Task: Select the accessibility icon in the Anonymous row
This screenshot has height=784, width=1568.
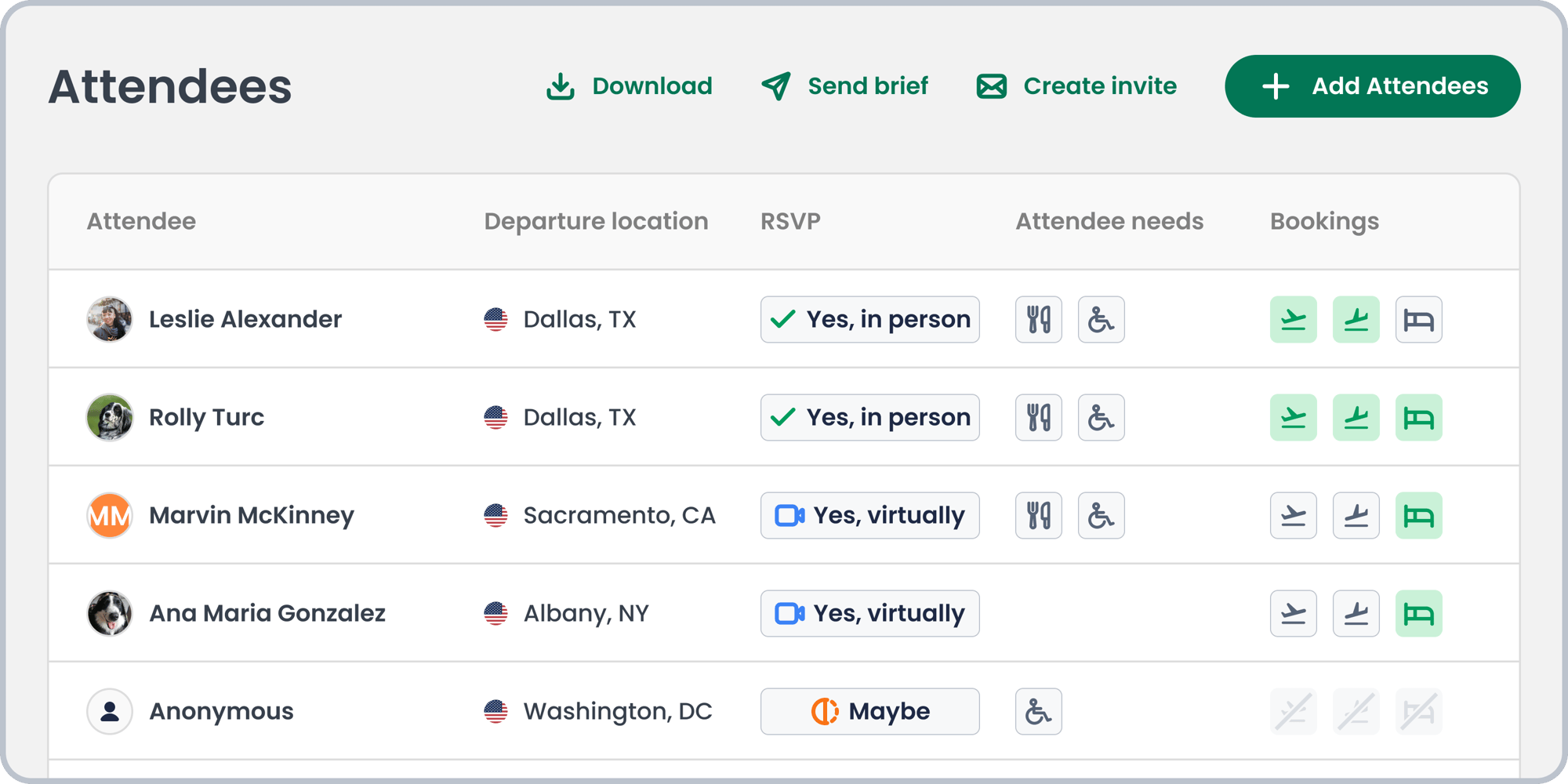Action: (x=1039, y=711)
